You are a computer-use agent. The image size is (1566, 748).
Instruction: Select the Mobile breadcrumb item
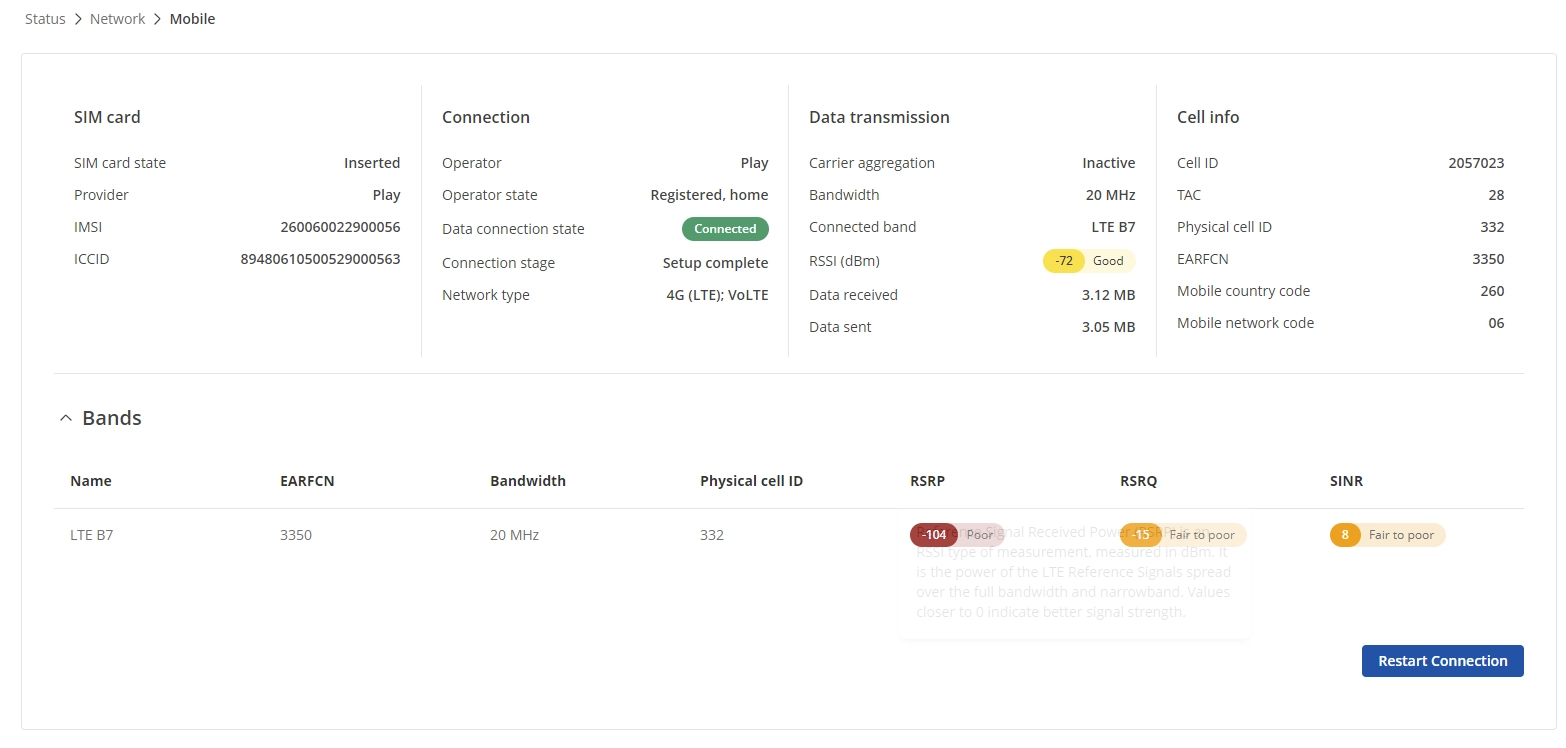(x=192, y=19)
